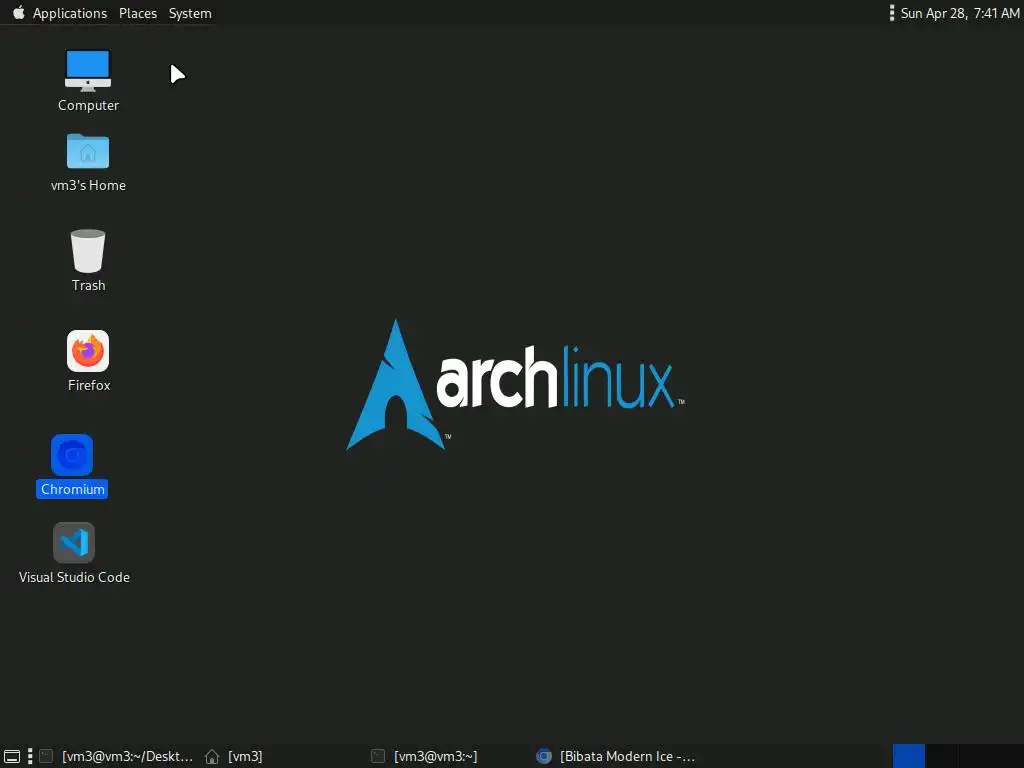
Task: Click the active blue workspace in switcher
Action: pyautogui.click(x=908, y=756)
